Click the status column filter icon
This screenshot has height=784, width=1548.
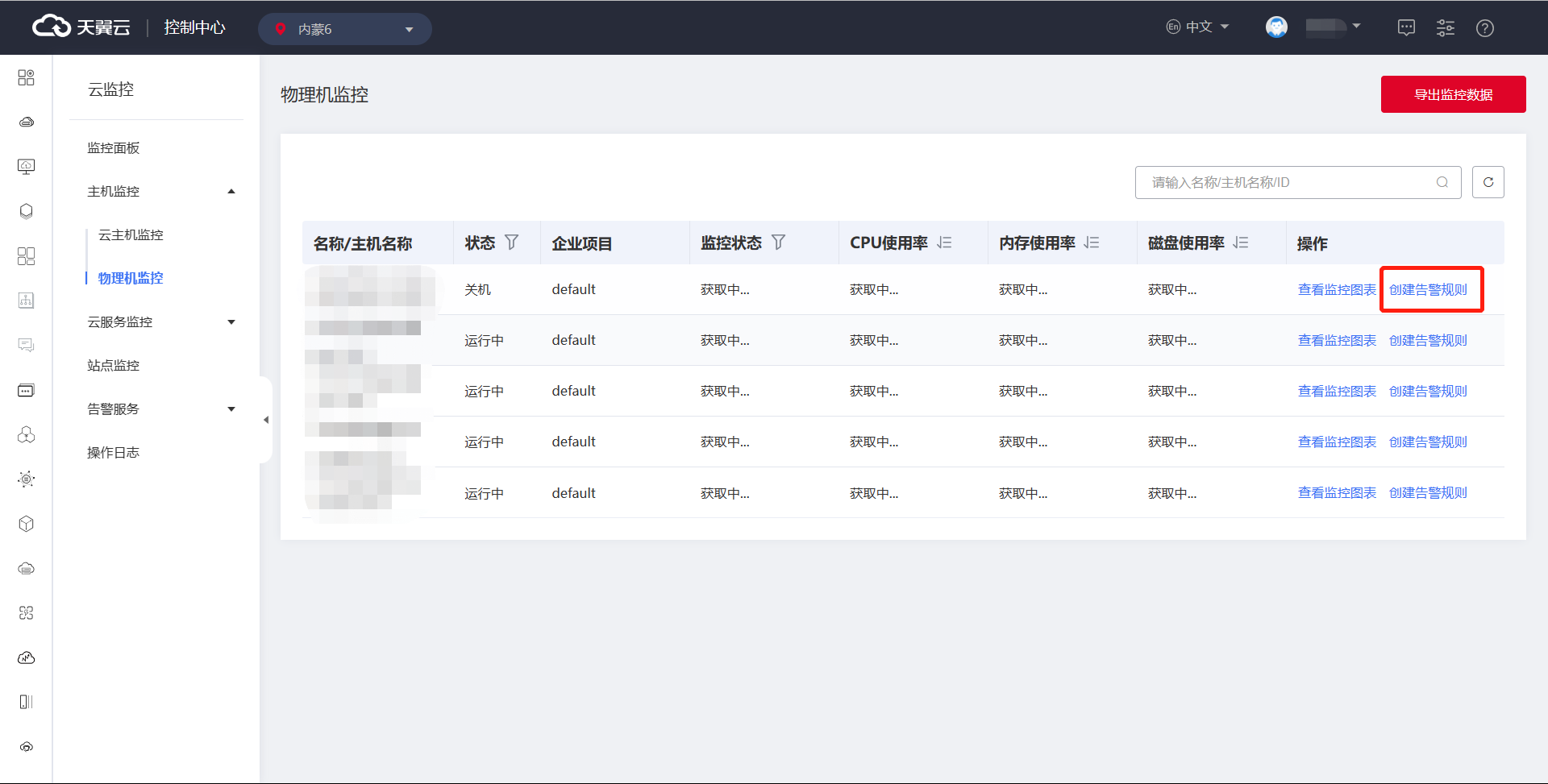(511, 243)
